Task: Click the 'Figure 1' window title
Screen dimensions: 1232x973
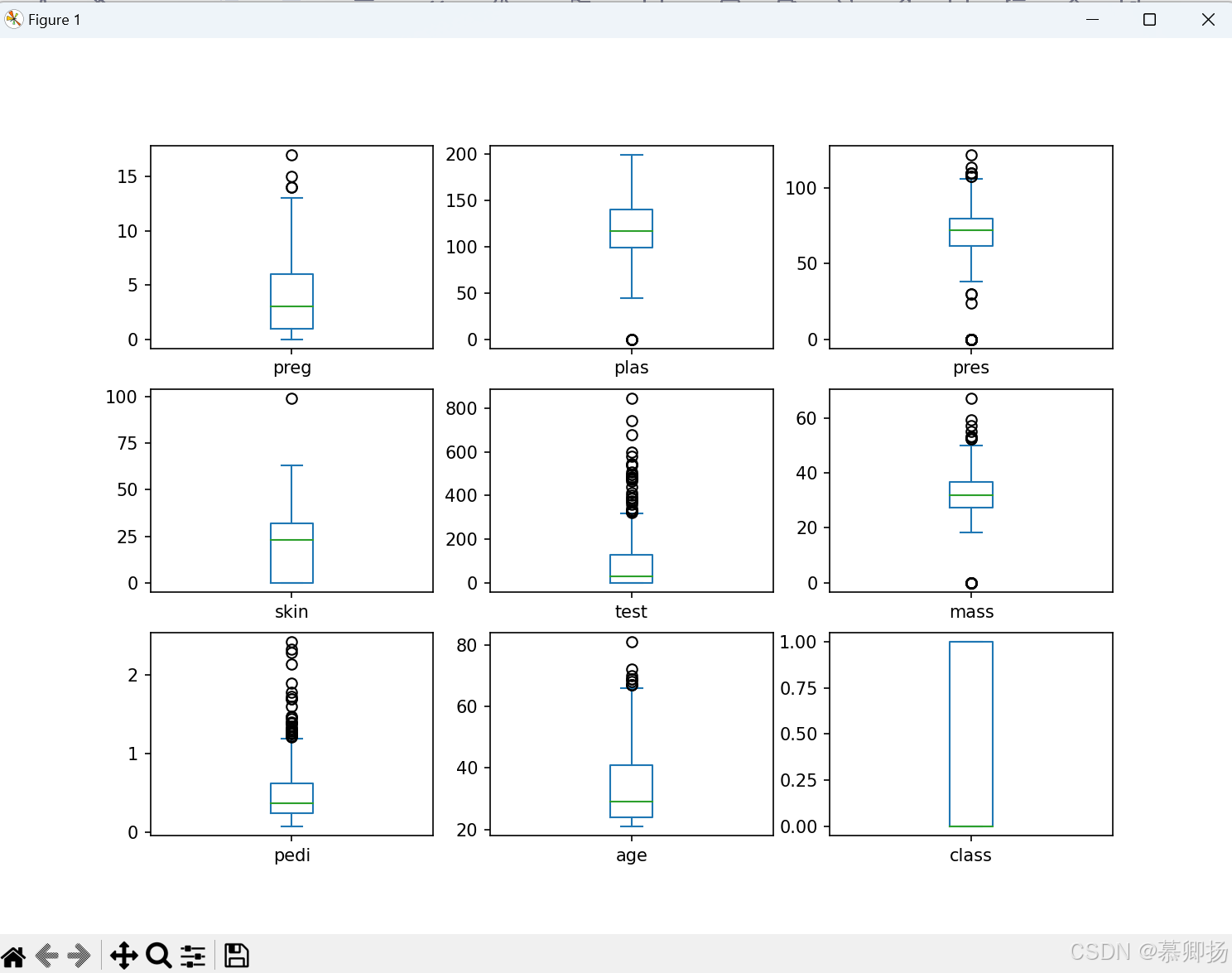Action: click(x=55, y=20)
